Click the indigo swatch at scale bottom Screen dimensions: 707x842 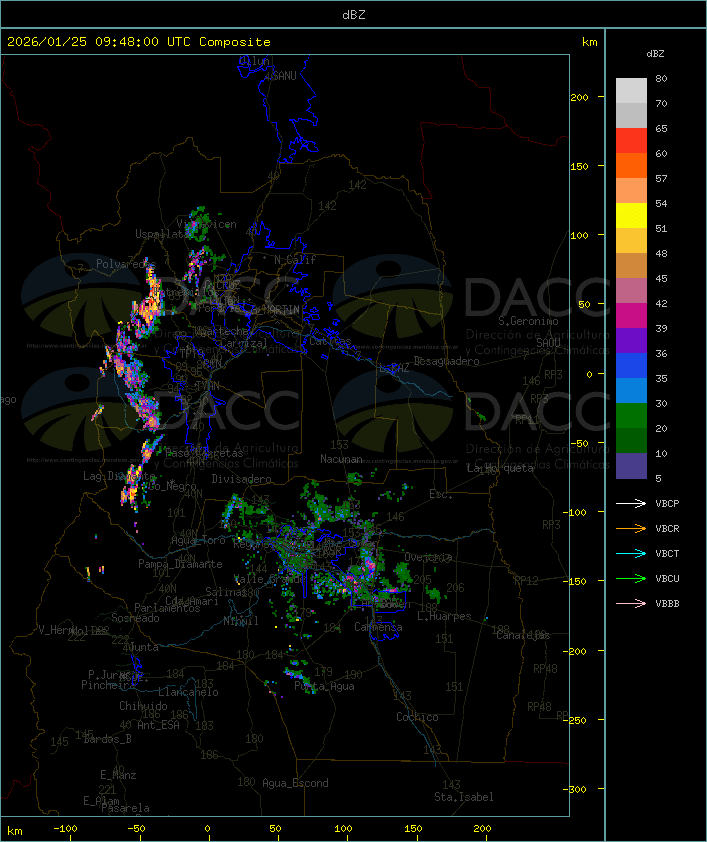631,466
